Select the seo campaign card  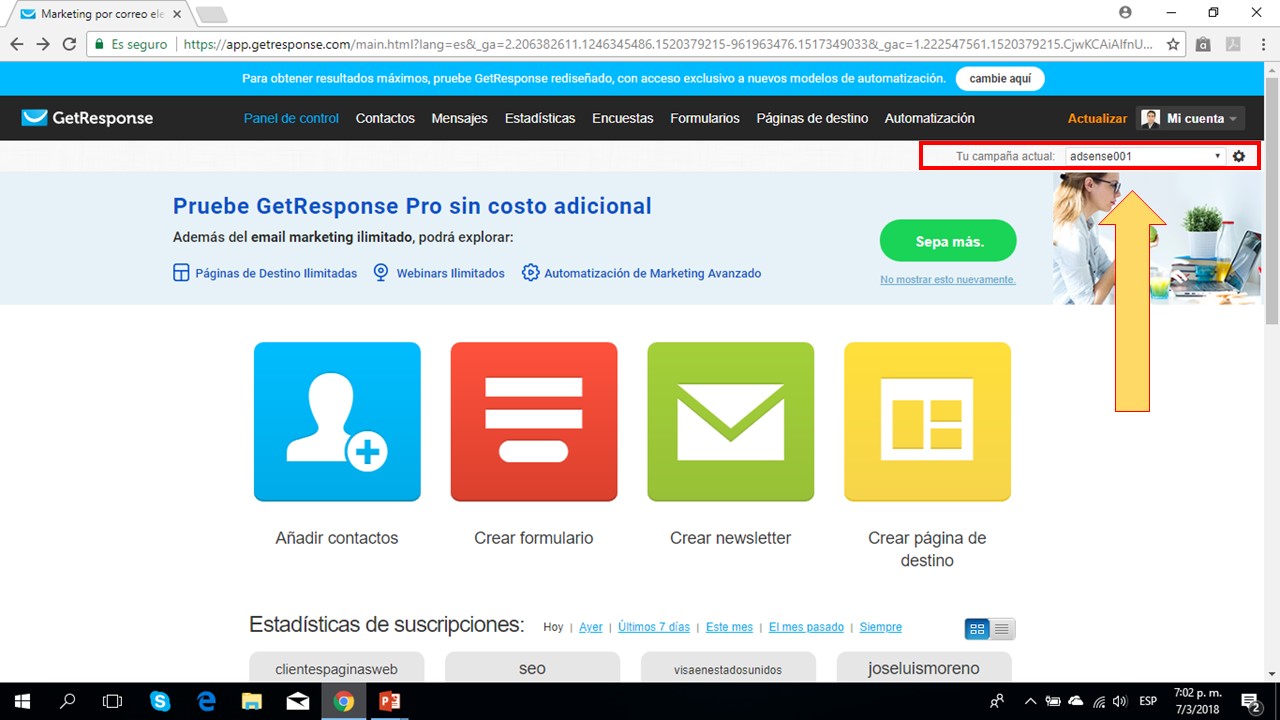tap(532, 667)
